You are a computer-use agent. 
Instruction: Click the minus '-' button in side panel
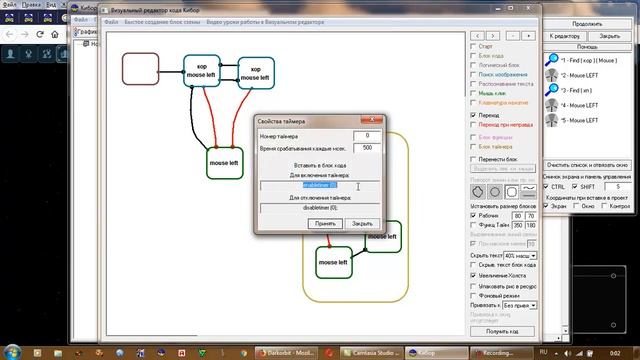[x=513, y=36]
